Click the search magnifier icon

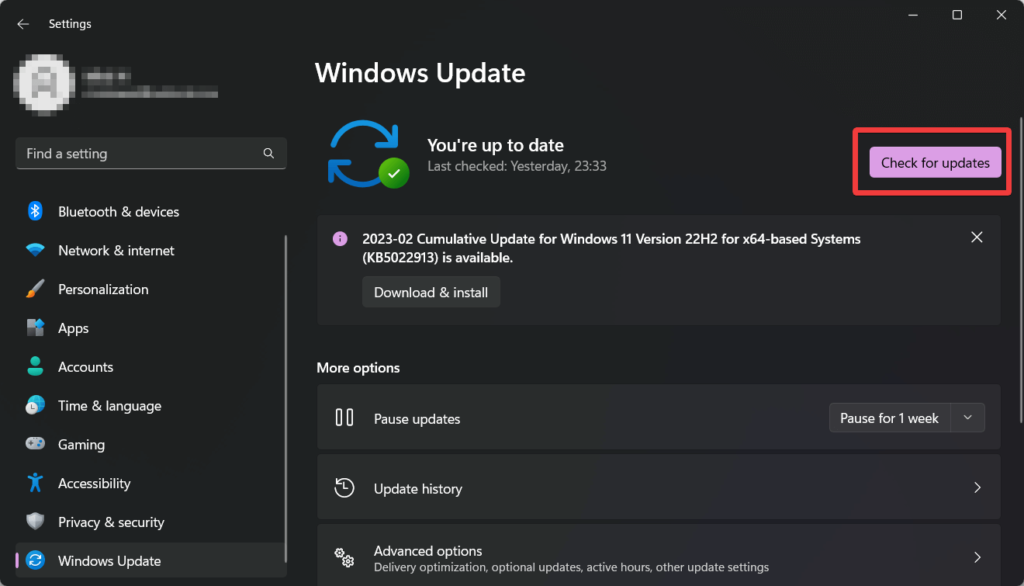[x=268, y=154]
